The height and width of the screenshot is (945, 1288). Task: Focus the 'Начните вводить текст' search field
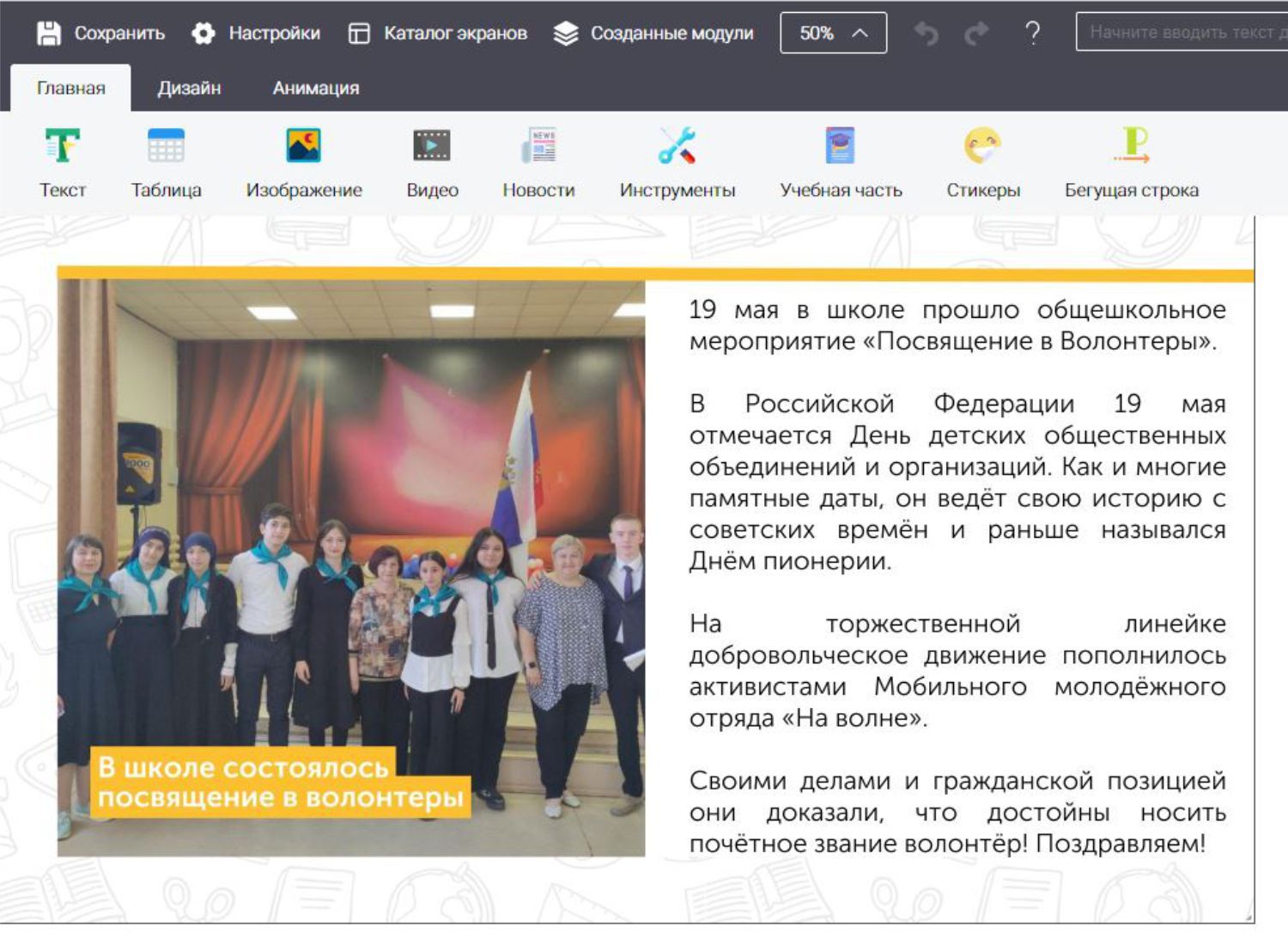tap(1182, 33)
